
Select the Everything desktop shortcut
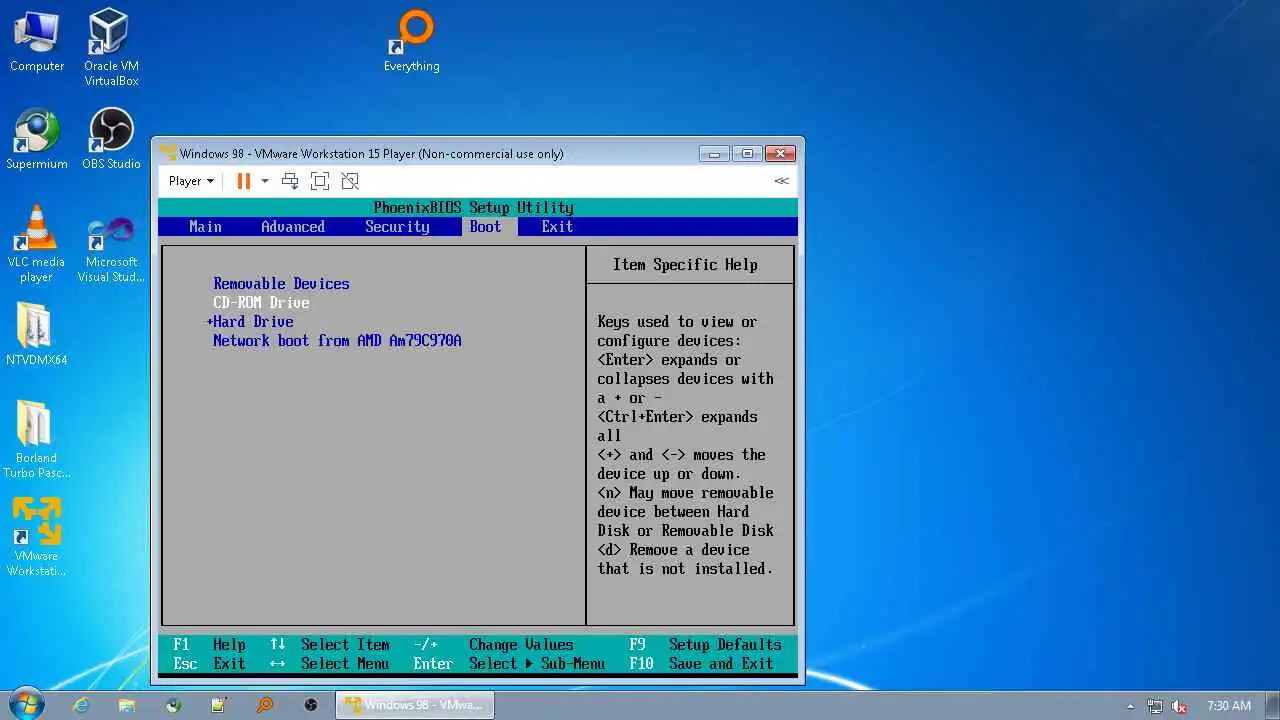click(411, 41)
